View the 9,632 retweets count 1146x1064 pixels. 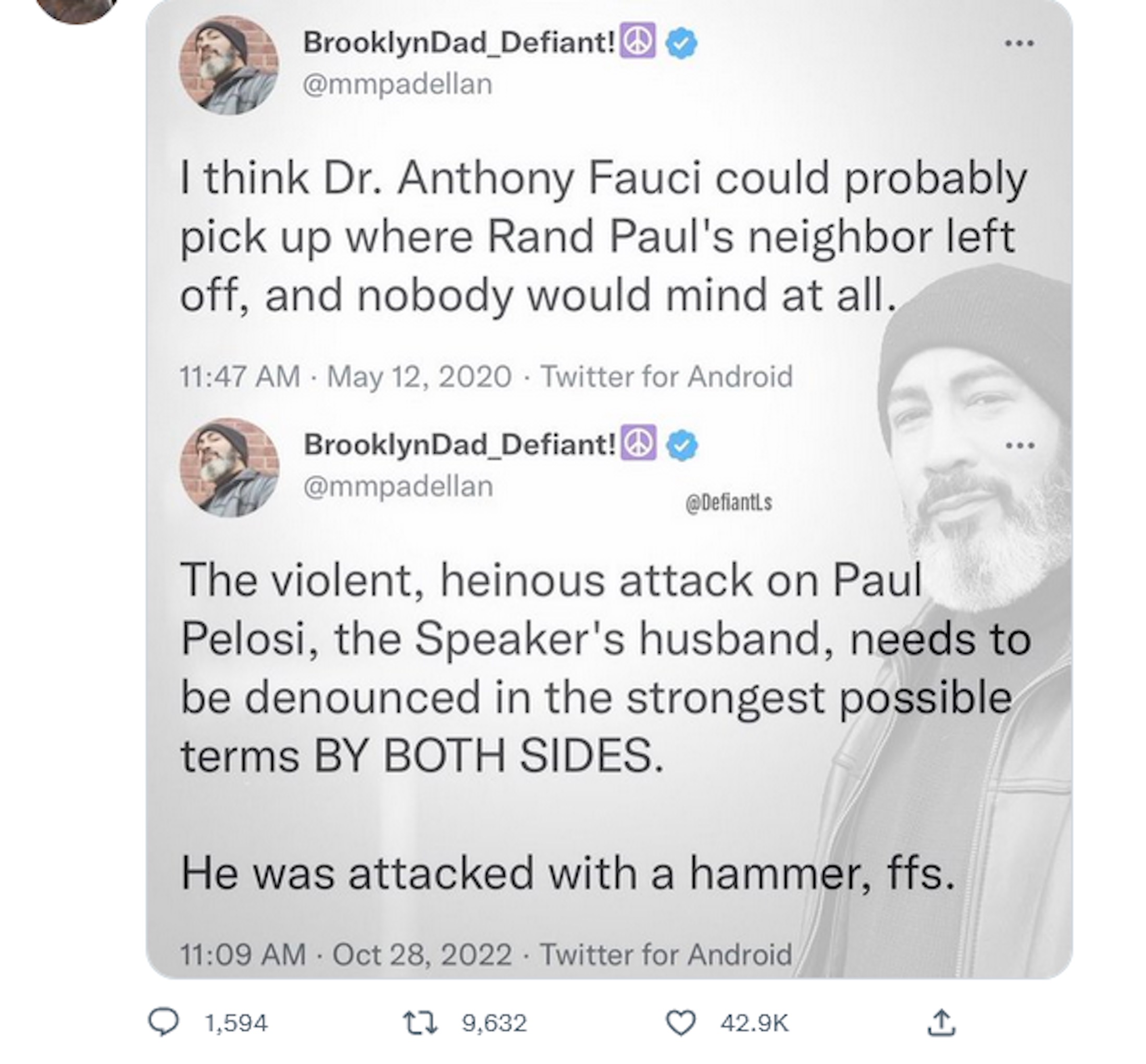point(494,1023)
